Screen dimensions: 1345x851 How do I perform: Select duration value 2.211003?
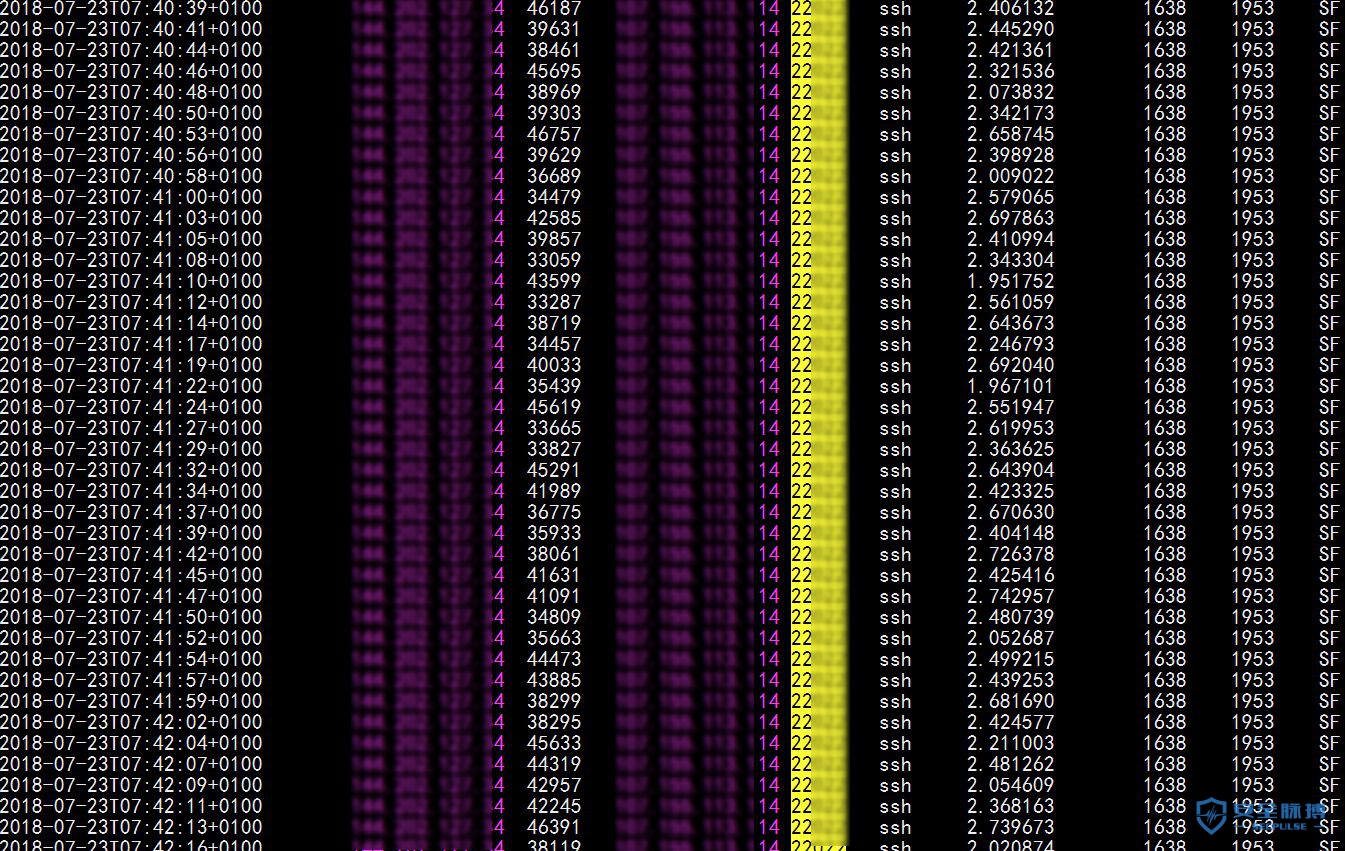click(x=1010, y=743)
